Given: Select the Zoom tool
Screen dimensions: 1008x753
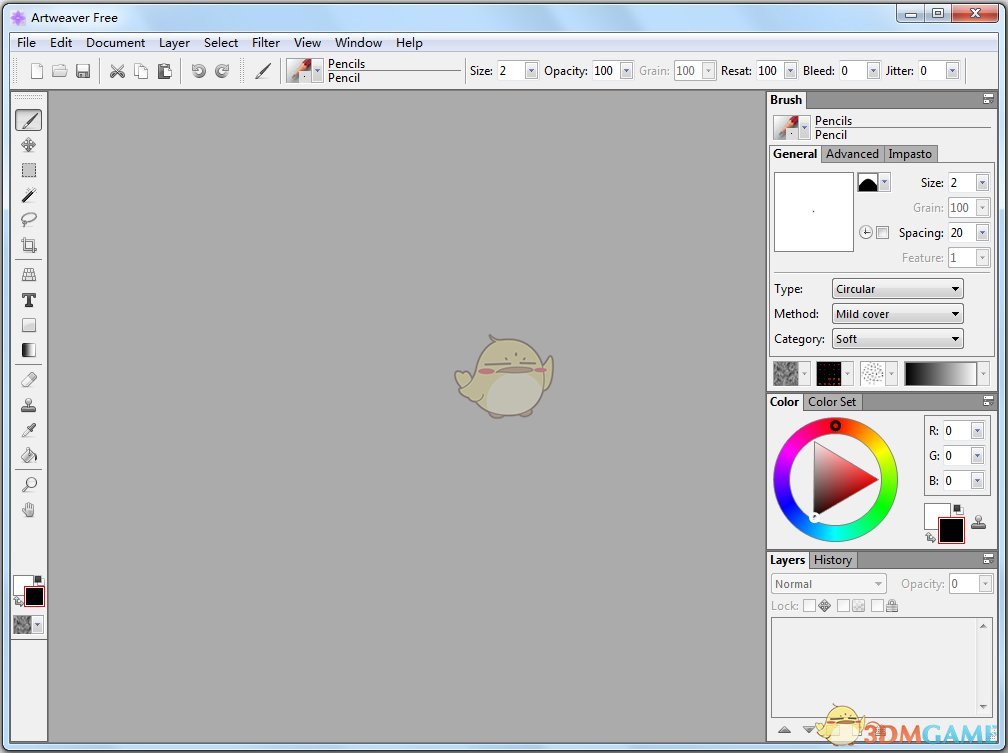Looking at the screenshot, I should (x=28, y=484).
